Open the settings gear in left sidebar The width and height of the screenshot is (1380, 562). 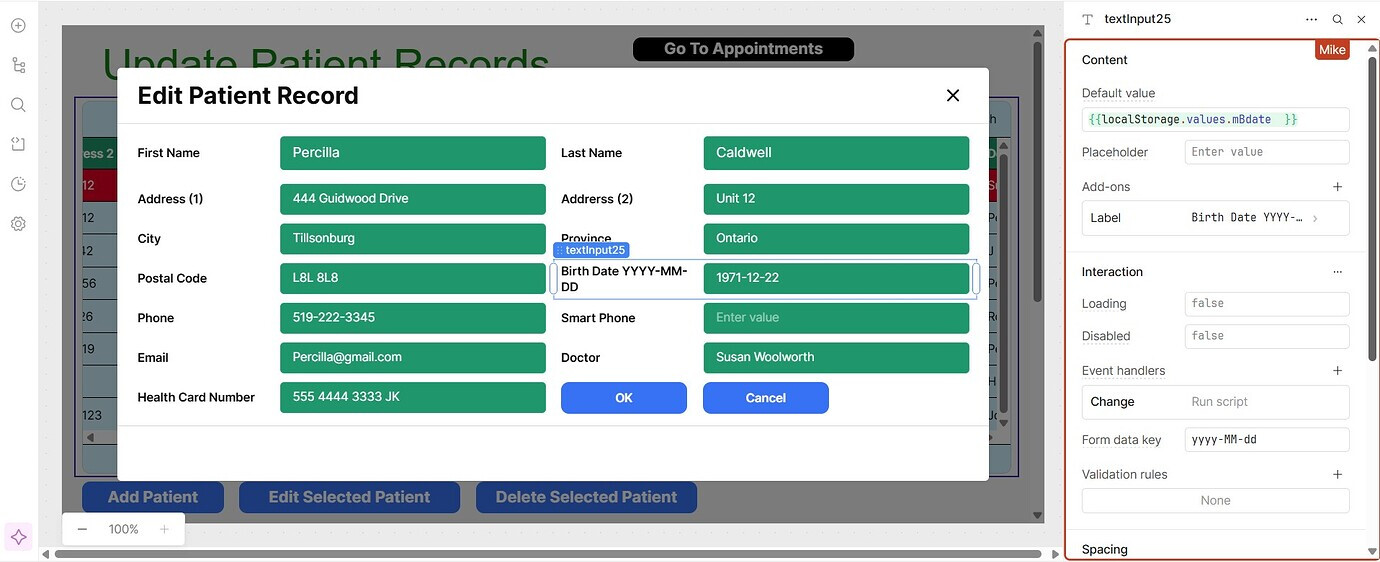click(x=18, y=224)
